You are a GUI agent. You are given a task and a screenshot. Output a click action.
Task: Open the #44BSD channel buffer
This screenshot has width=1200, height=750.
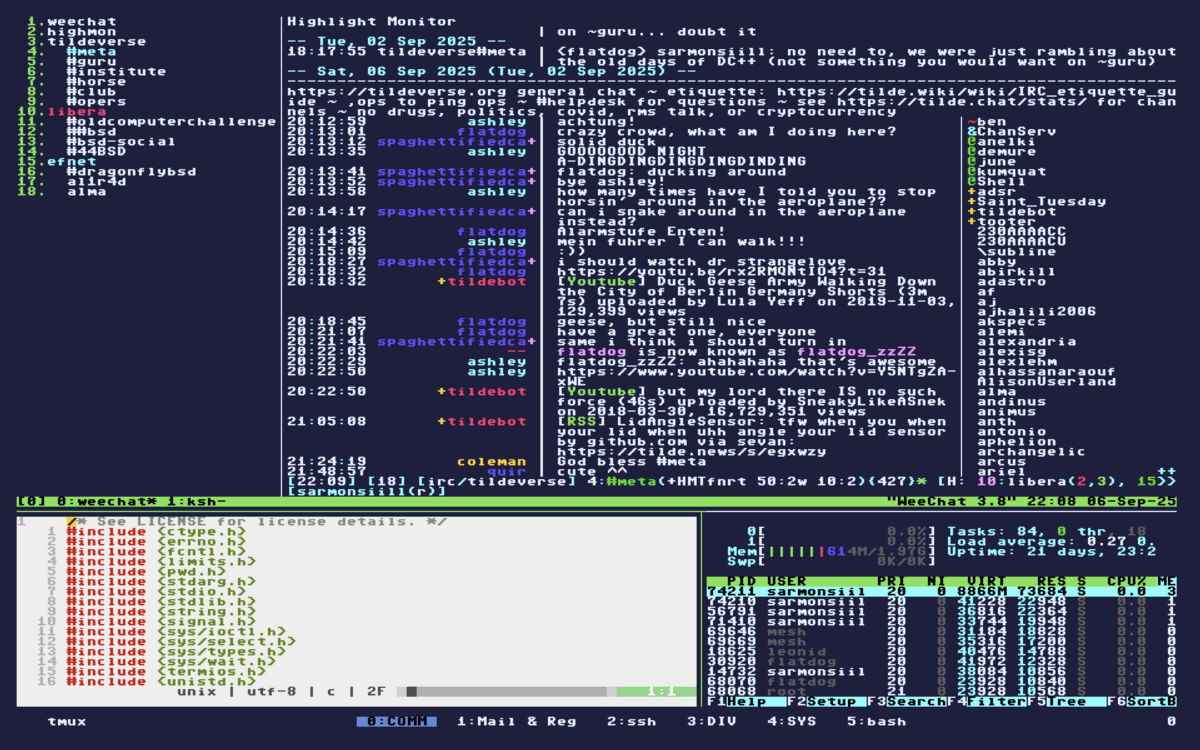click(96, 151)
